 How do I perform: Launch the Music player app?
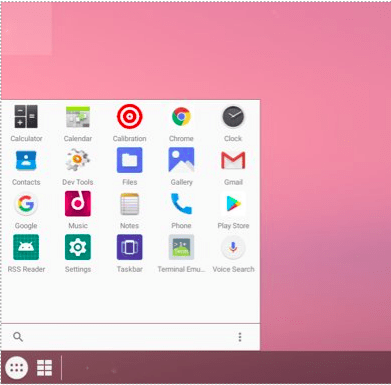(x=78, y=204)
